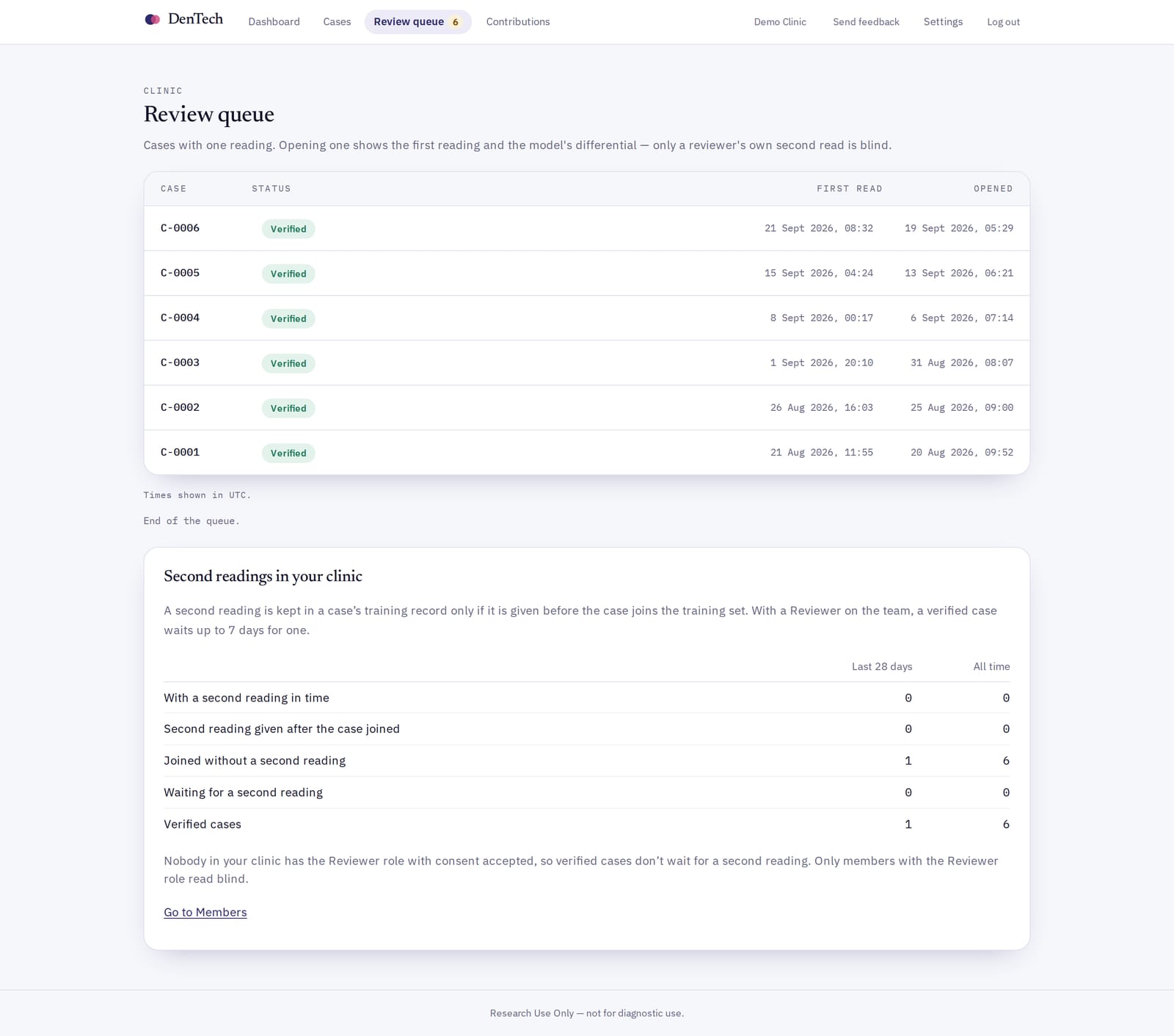Click the Last 28 days column label

coord(882,666)
